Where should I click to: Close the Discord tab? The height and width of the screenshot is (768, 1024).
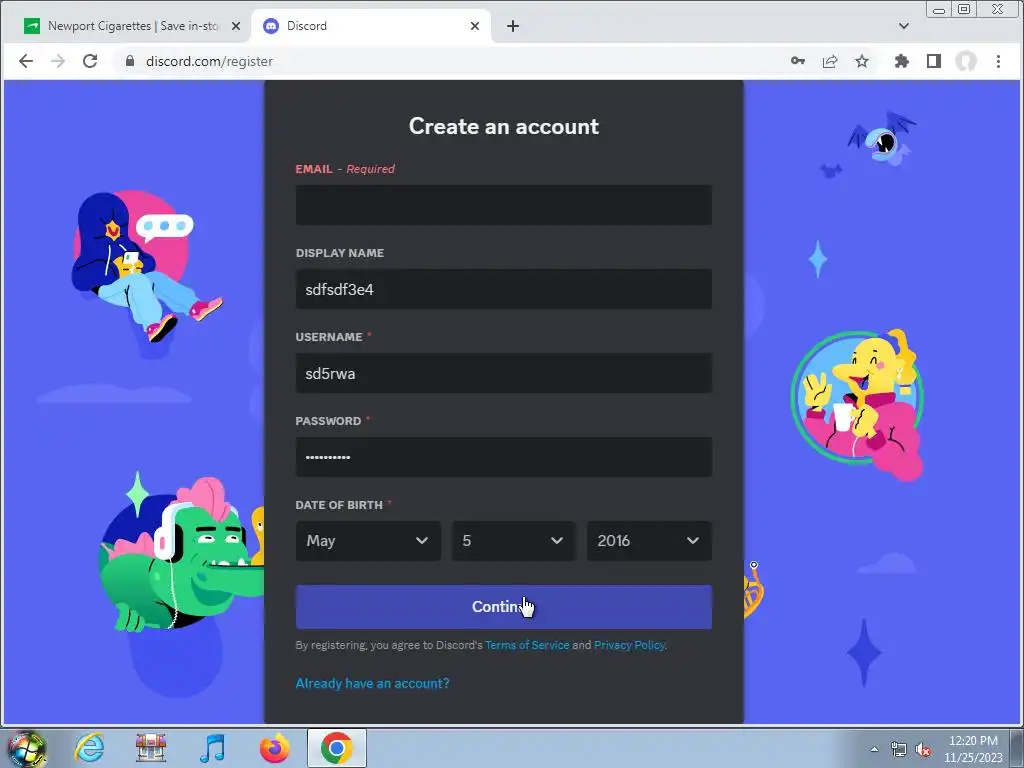pyautogui.click(x=475, y=26)
